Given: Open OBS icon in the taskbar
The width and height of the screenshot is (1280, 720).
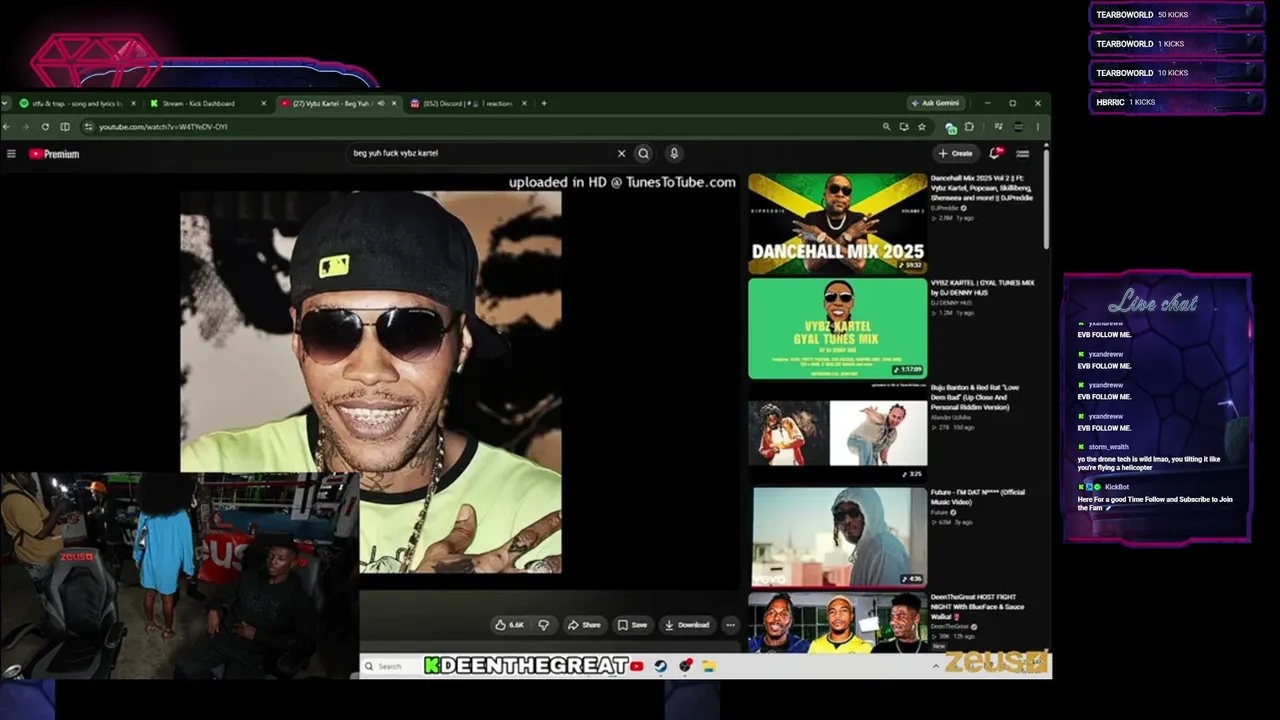Looking at the screenshot, I should pyautogui.click(x=685, y=666).
